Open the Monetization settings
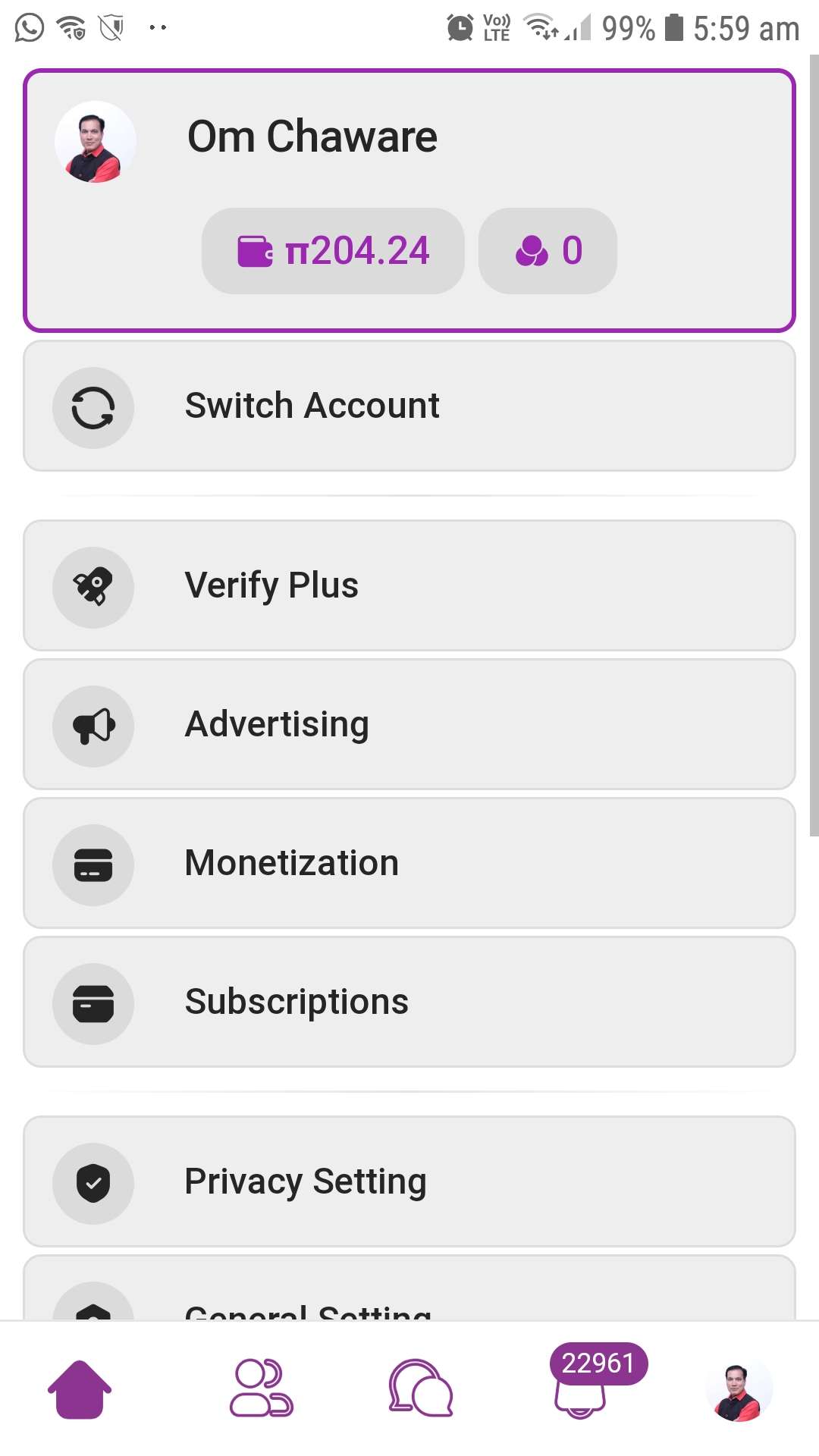Viewport: 819px width, 1456px height. coord(409,863)
